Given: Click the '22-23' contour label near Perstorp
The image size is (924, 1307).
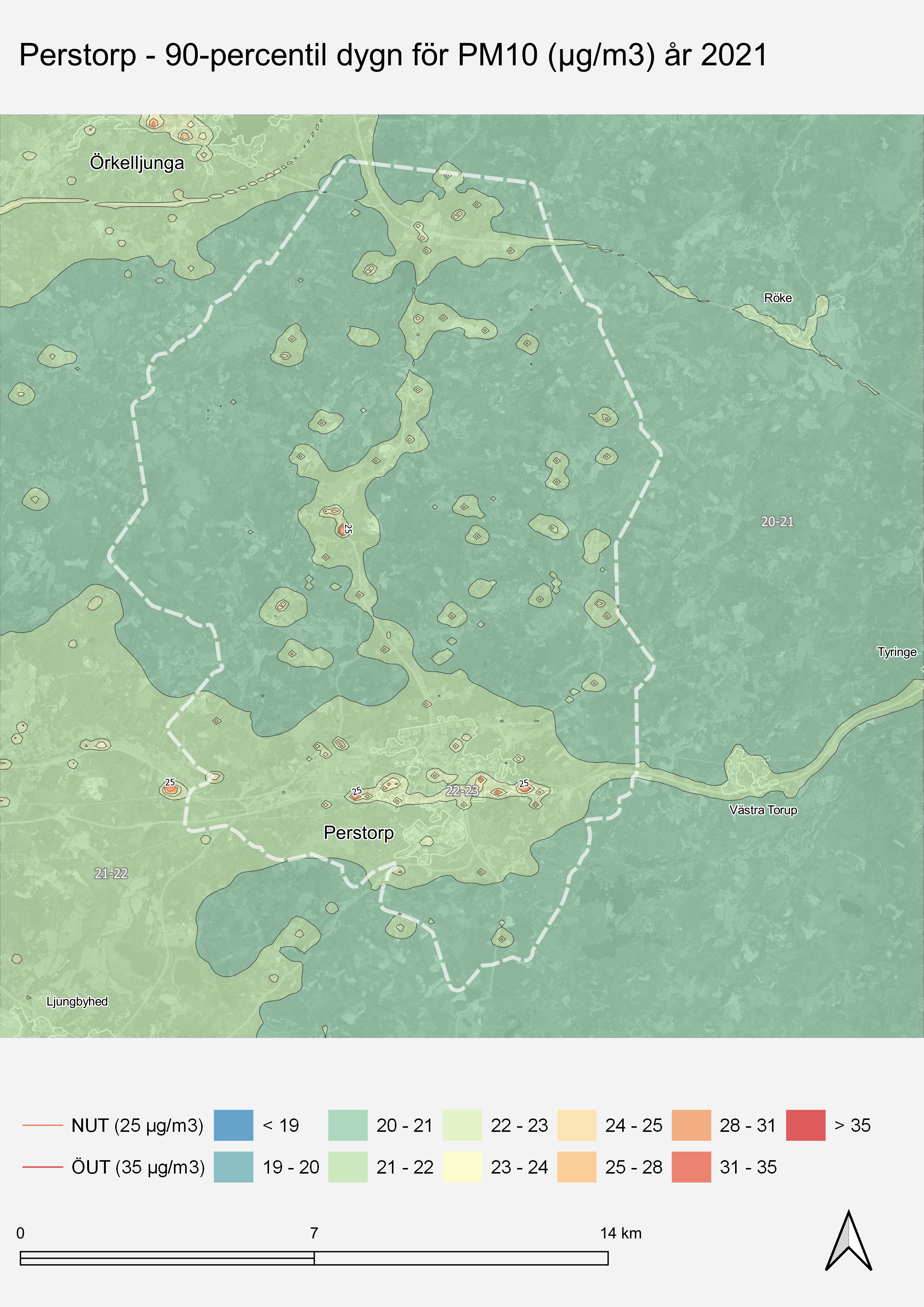Looking at the screenshot, I should click(x=462, y=791).
